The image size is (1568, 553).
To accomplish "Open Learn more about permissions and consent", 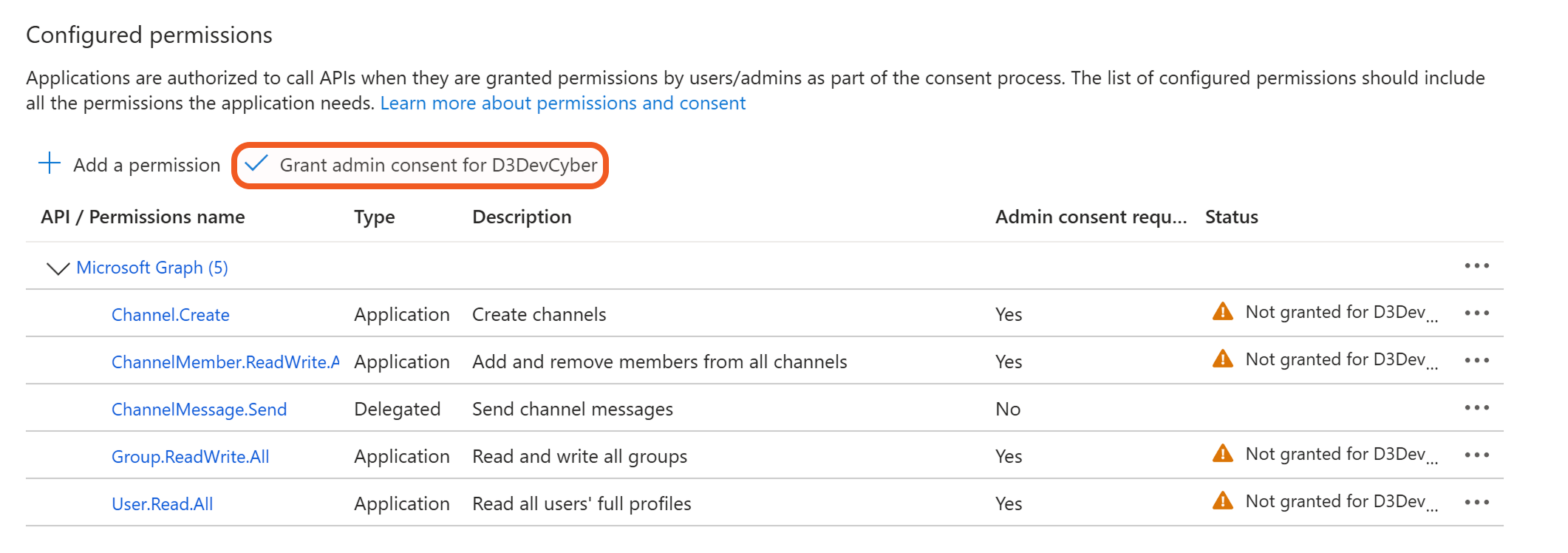I will pyautogui.click(x=562, y=104).
